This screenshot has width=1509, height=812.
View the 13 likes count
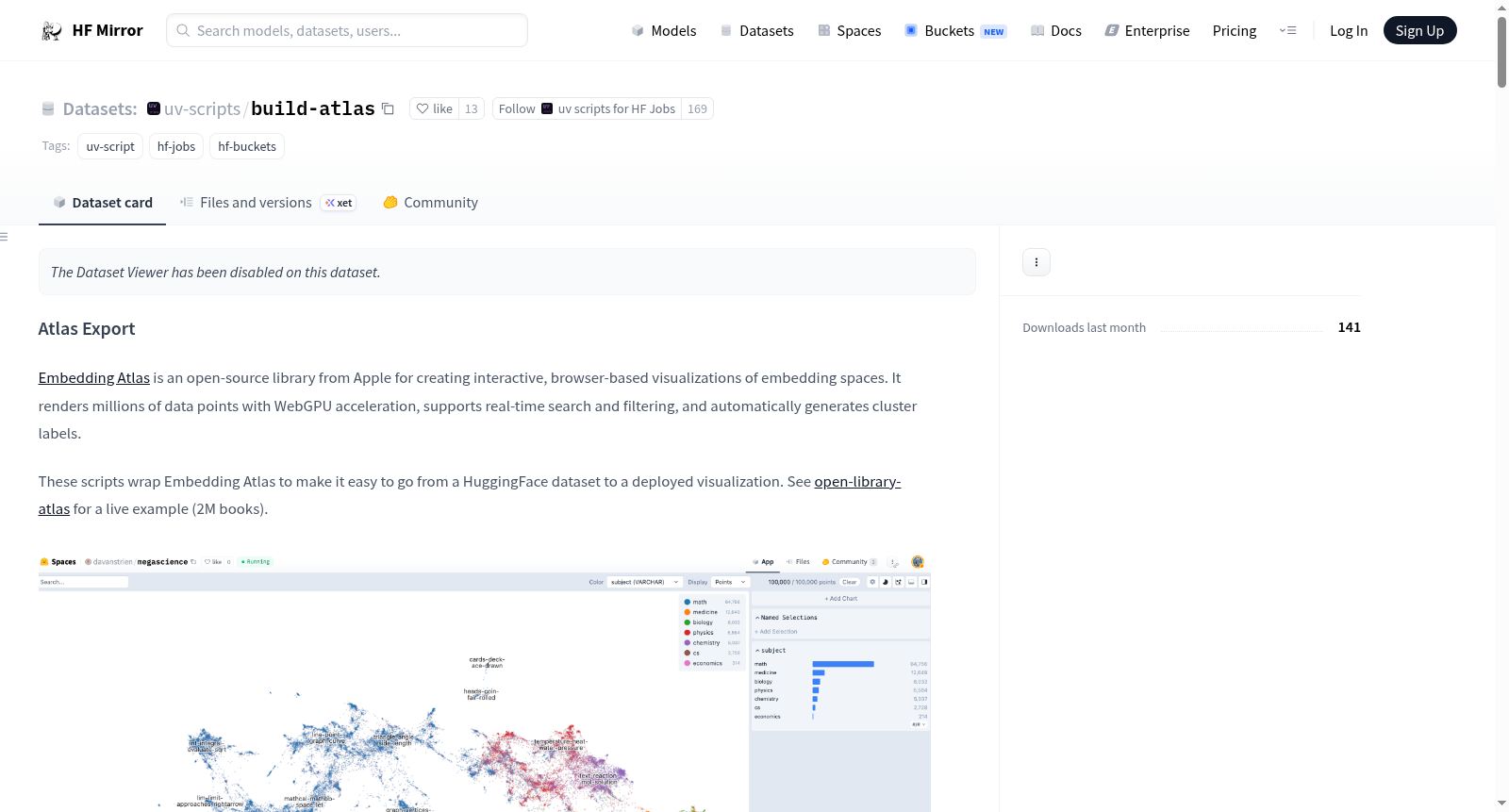(x=472, y=109)
